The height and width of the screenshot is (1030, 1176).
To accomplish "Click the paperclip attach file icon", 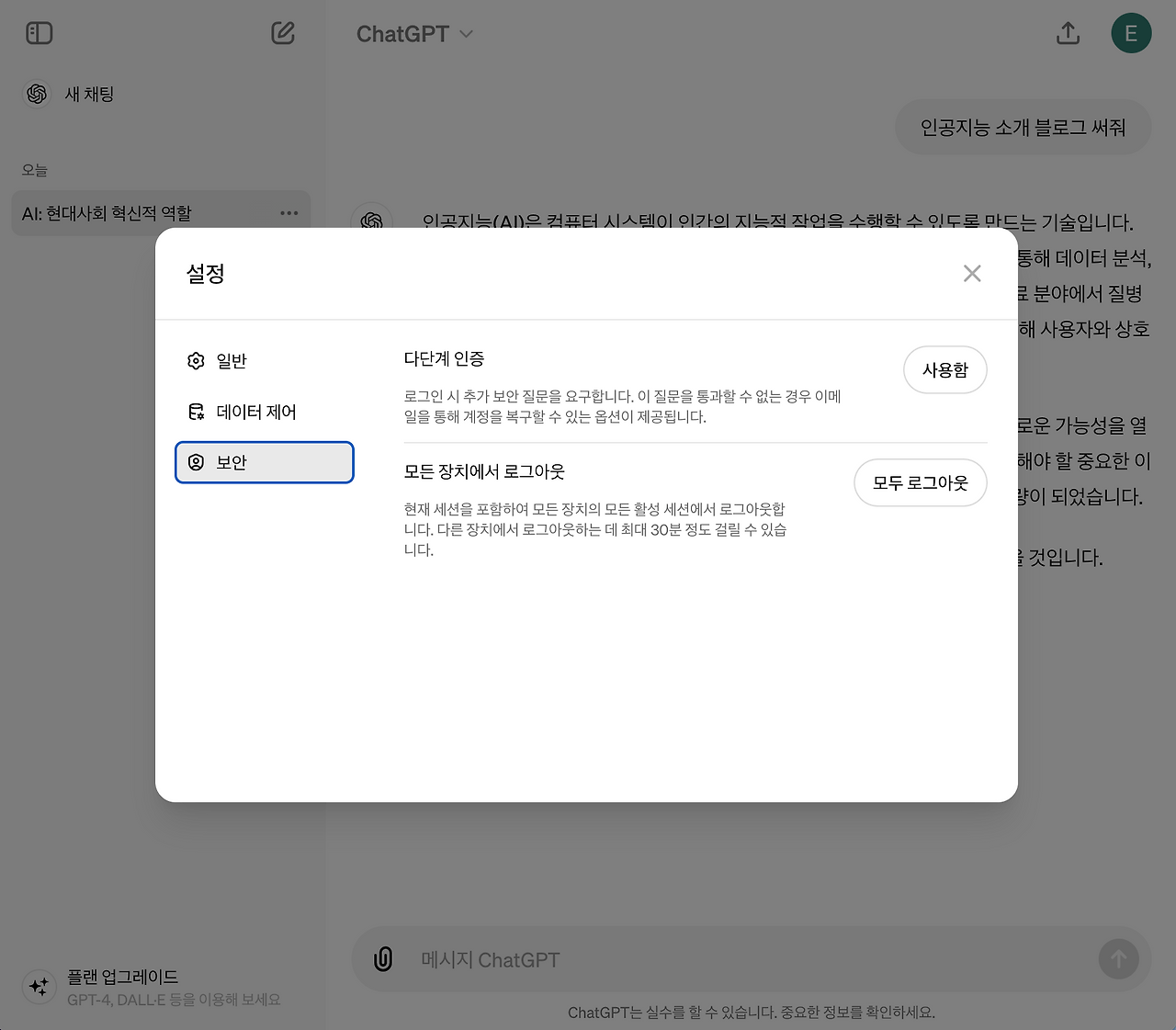I will (383, 959).
